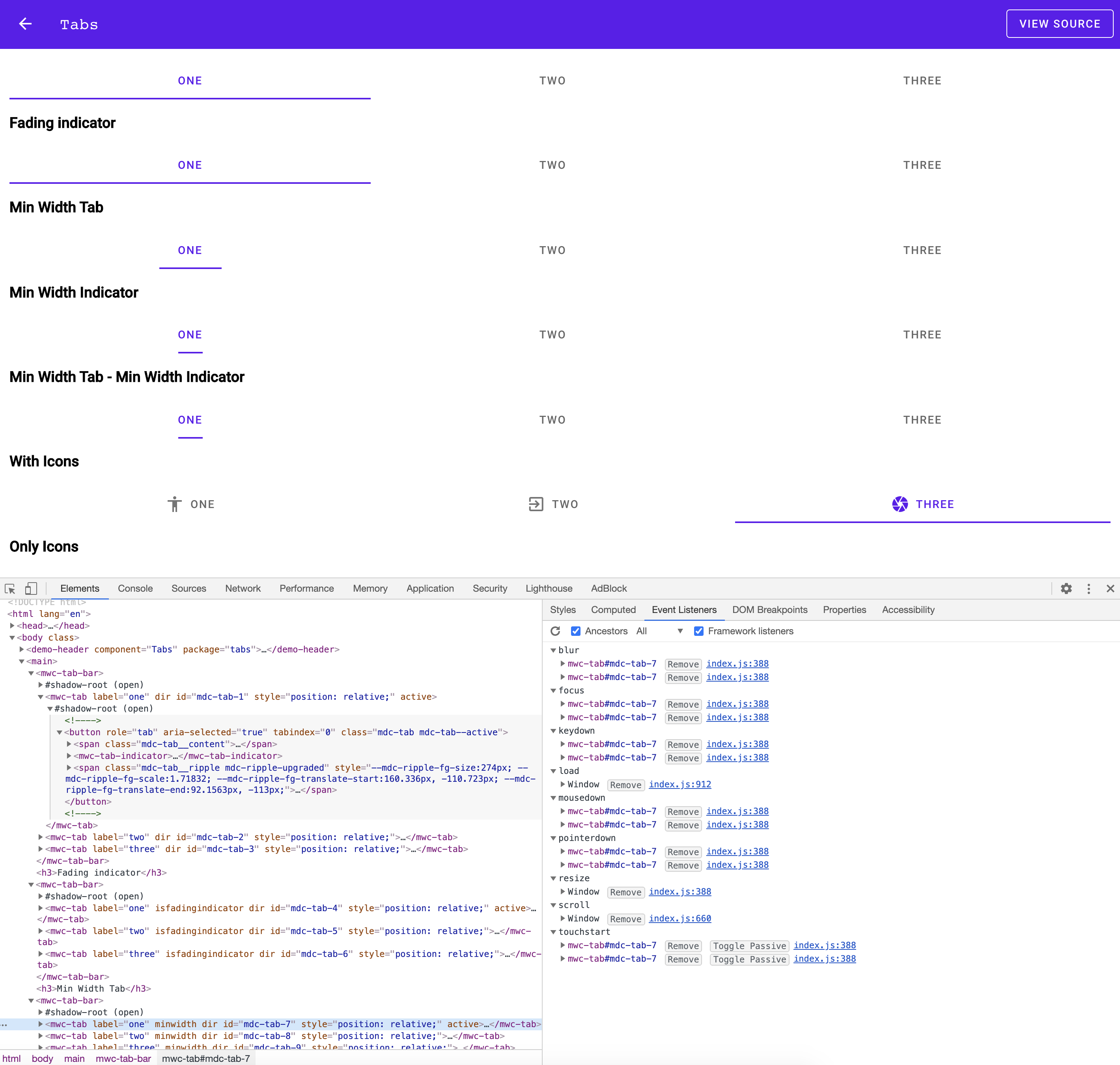Disable the Framework listeners checkbox
The width and height of the screenshot is (1120, 1065).
click(x=698, y=631)
